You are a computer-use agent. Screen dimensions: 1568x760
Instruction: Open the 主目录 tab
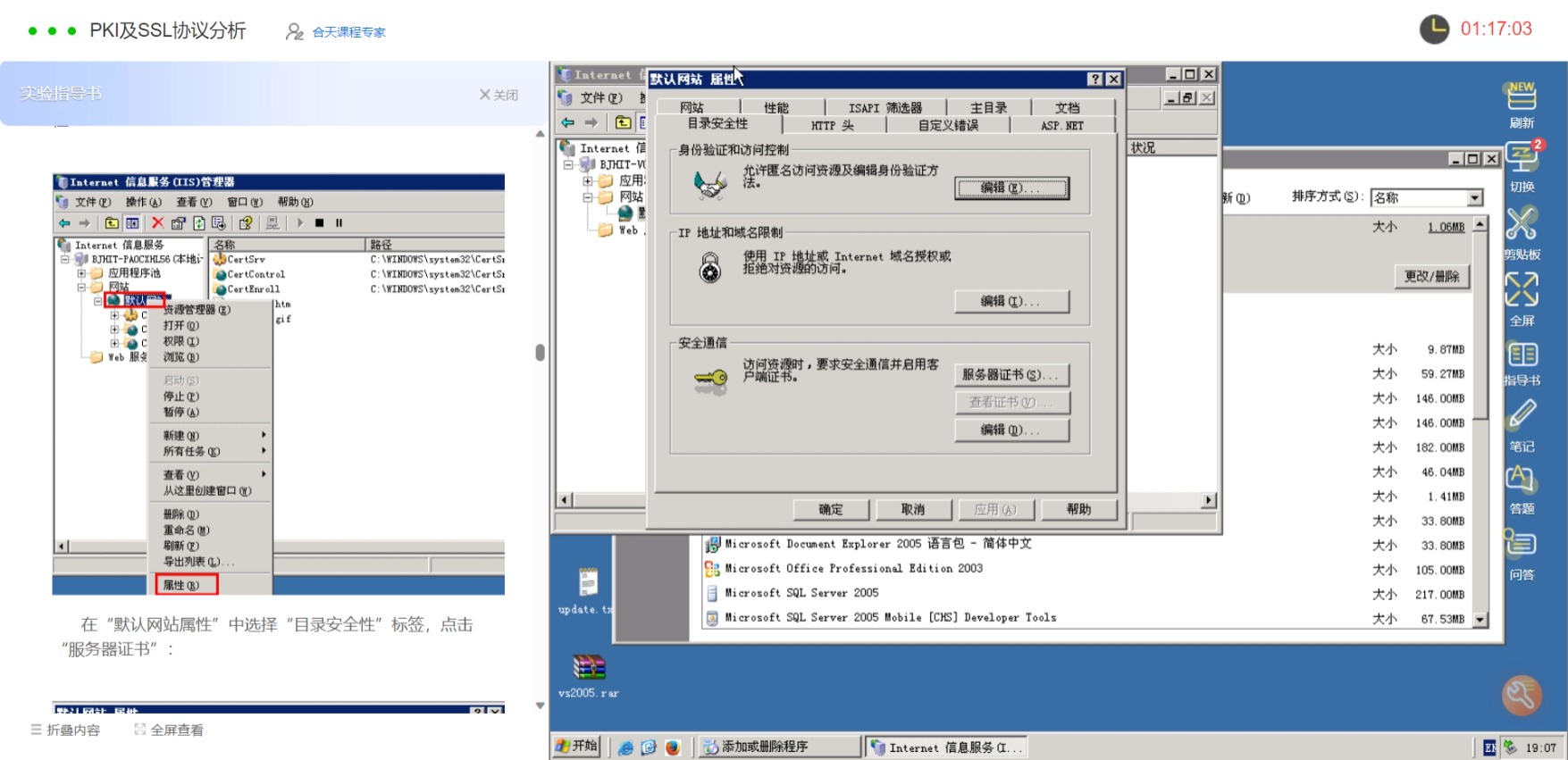pyautogui.click(x=988, y=107)
